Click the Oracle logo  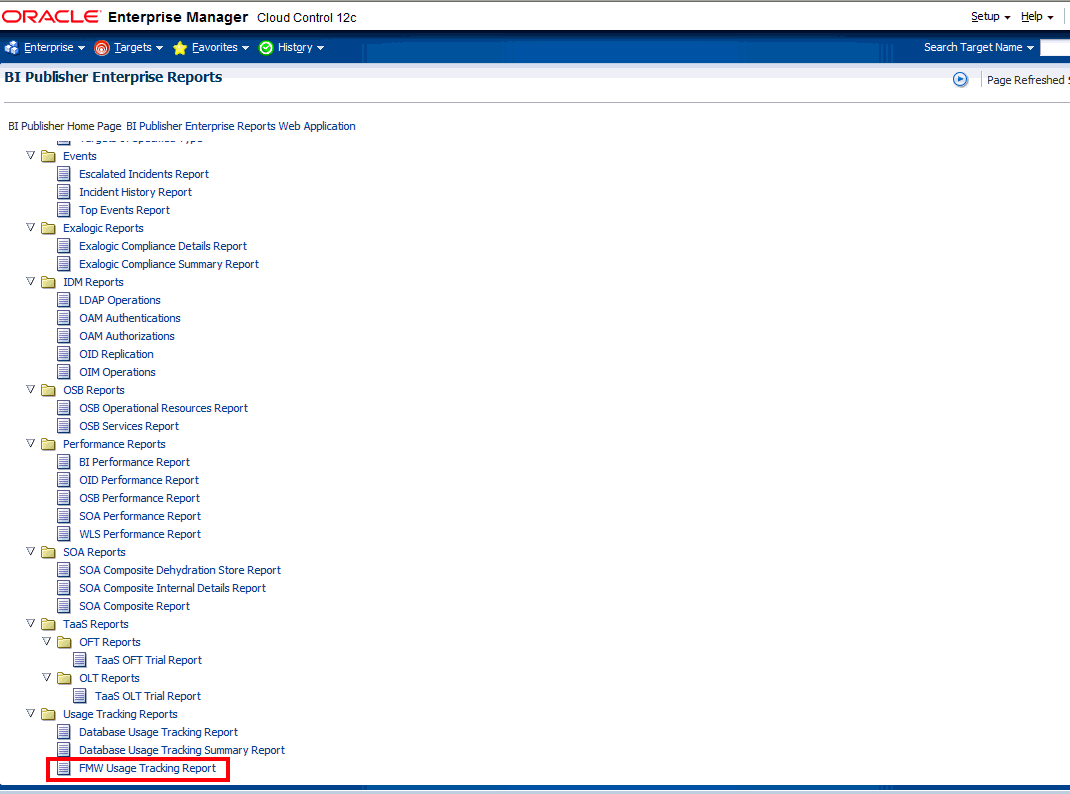tap(52, 16)
